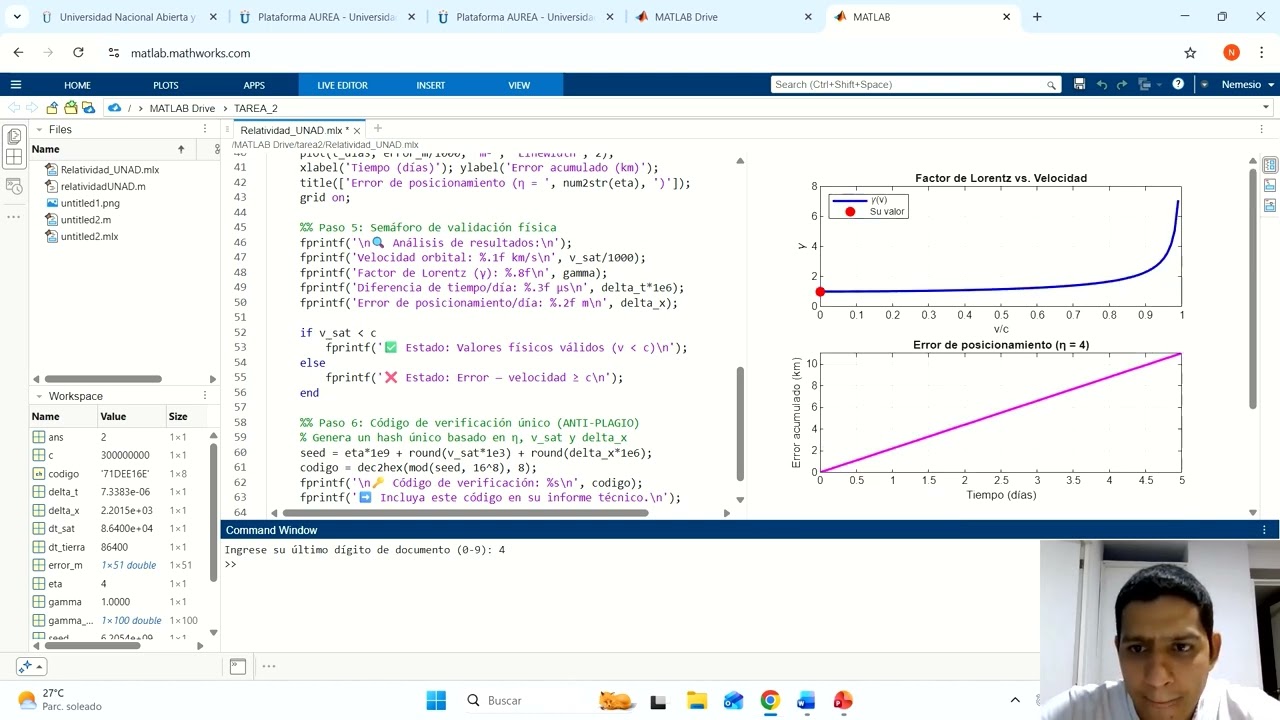The image size is (1280, 720).
Task: Click TAREA_2 in the breadcrumb path
Action: pyautogui.click(x=256, y=108)
